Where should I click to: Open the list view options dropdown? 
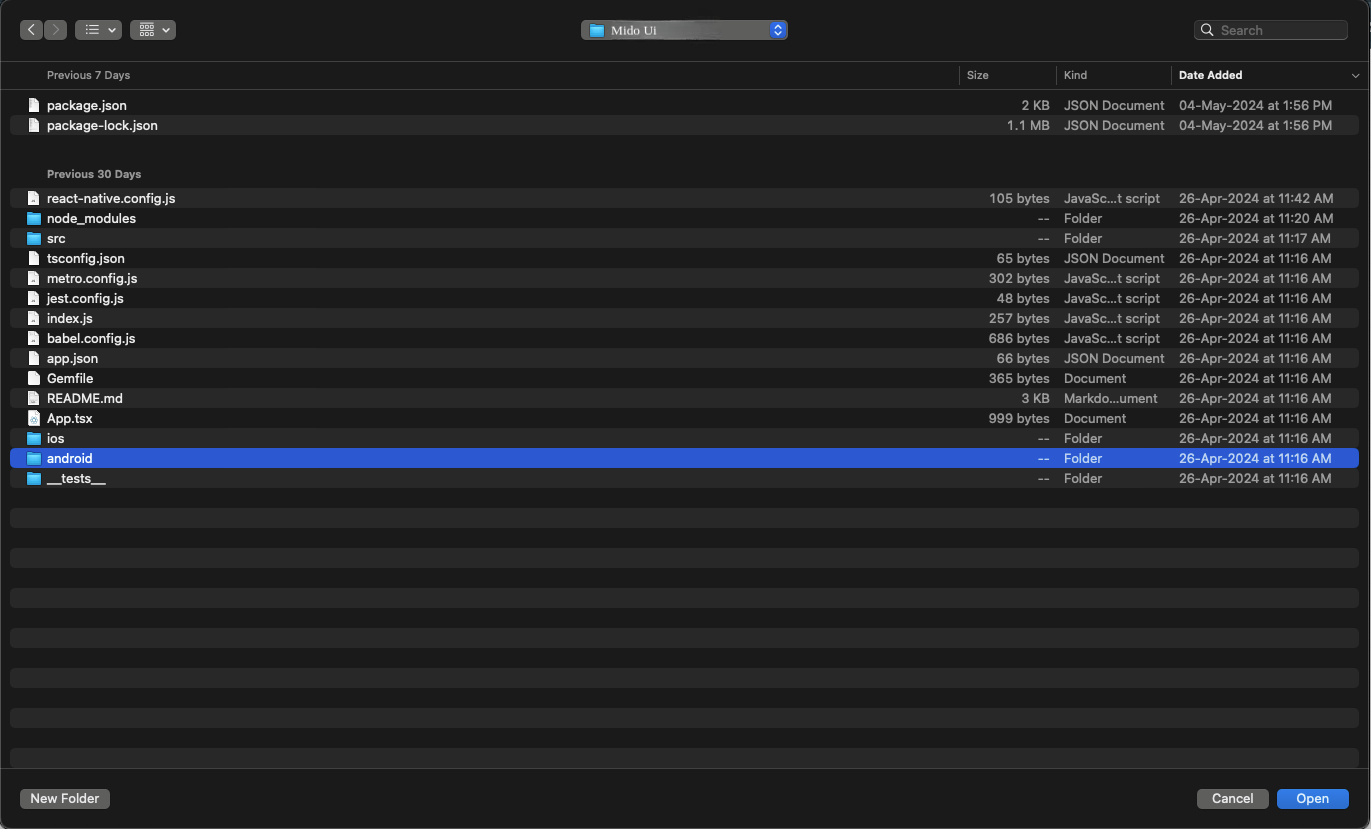pyautogui.click(x=98, y=30)
